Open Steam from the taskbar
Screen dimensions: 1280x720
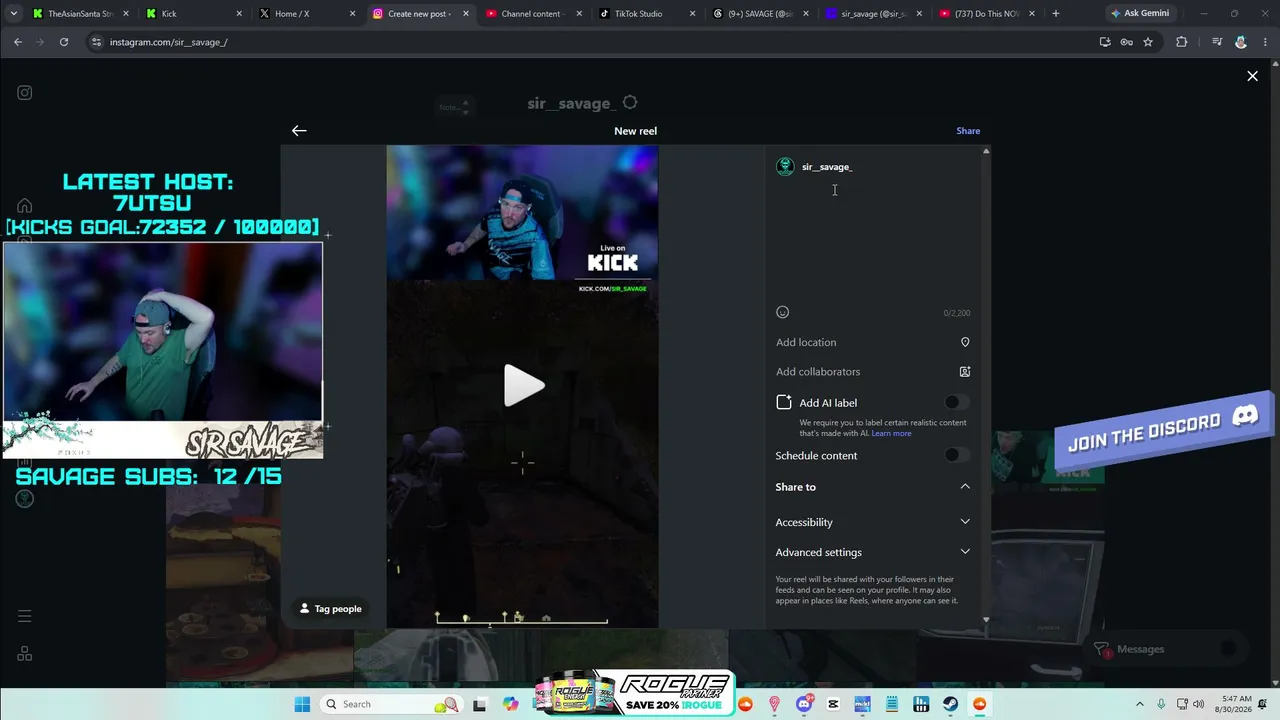950,704
